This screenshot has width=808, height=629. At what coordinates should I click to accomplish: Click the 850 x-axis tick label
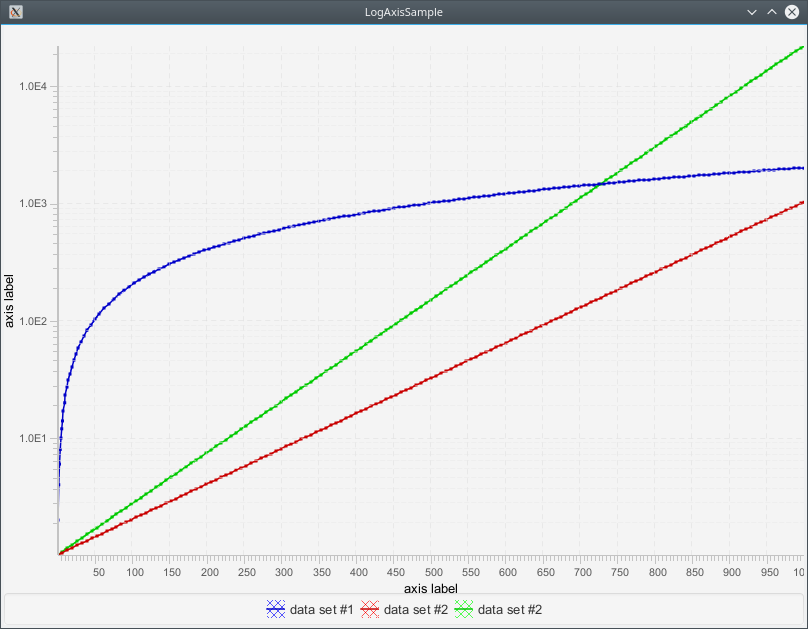695,572
